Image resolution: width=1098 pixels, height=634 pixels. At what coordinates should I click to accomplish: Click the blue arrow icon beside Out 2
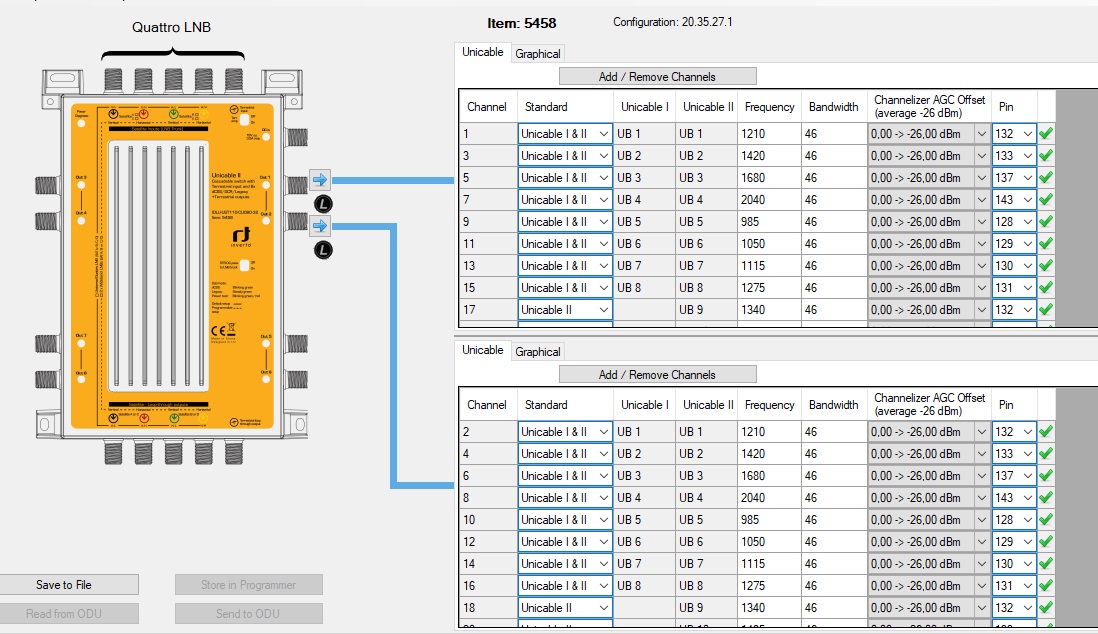click(320, 225)
